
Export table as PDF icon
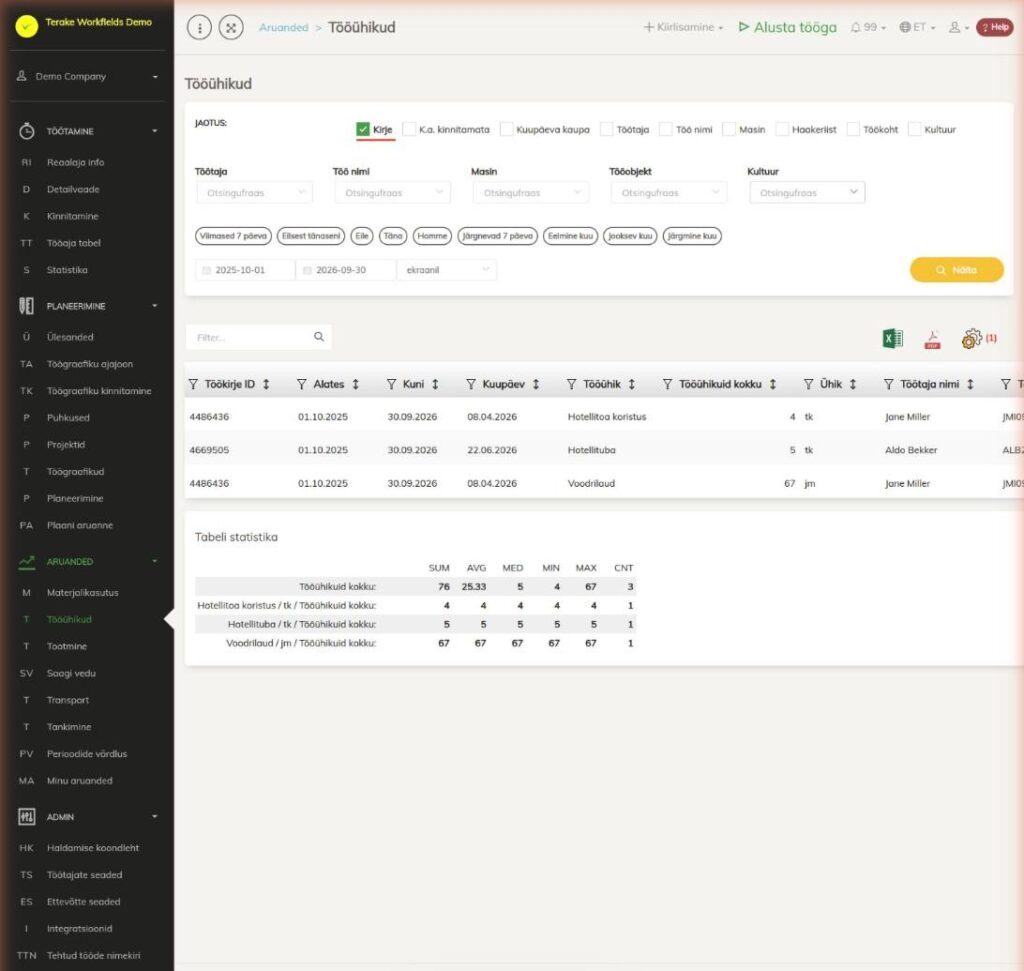tap(933, 339)
